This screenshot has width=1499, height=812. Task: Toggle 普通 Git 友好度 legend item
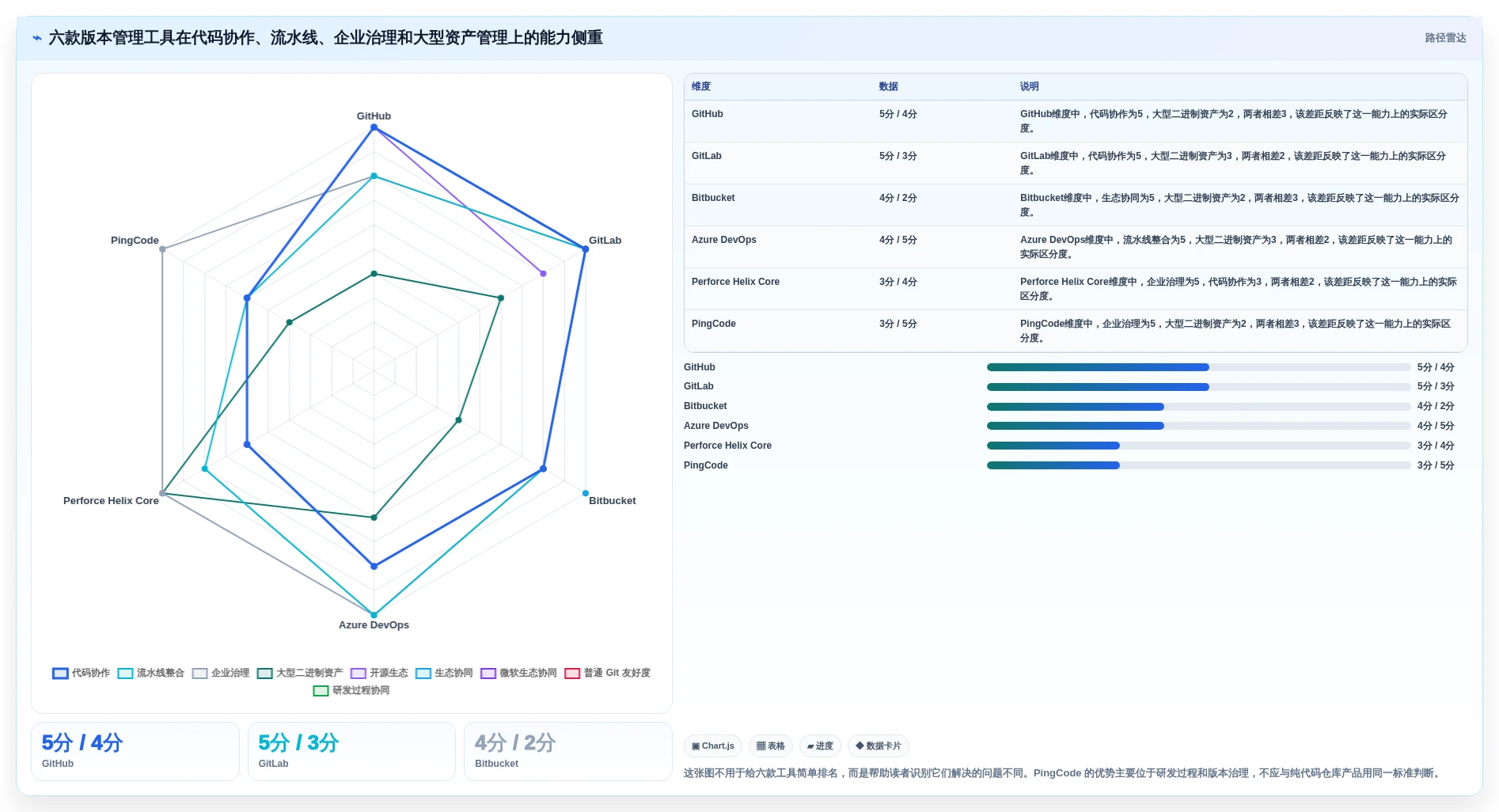[x=607, y=674]
